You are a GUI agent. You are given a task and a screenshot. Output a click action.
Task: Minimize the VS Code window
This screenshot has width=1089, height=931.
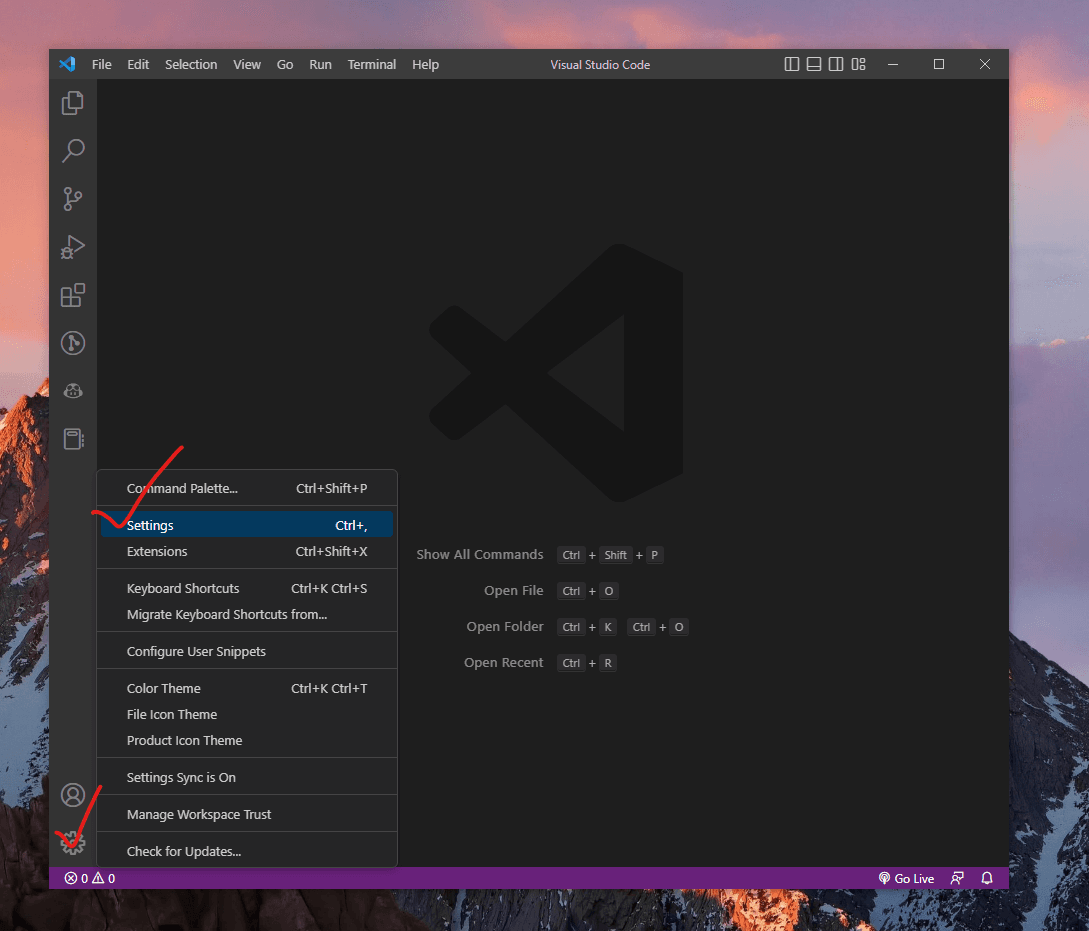pyautogui.click(x=893, y=65)
